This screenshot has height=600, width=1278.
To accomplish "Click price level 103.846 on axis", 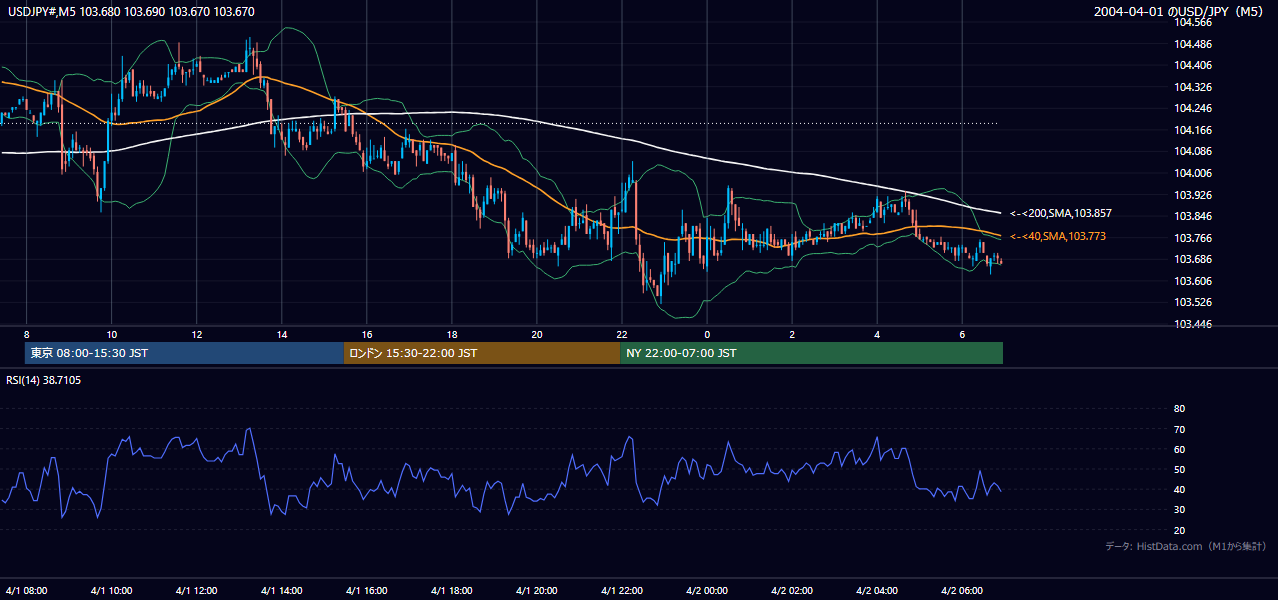I will [1192, 216].
